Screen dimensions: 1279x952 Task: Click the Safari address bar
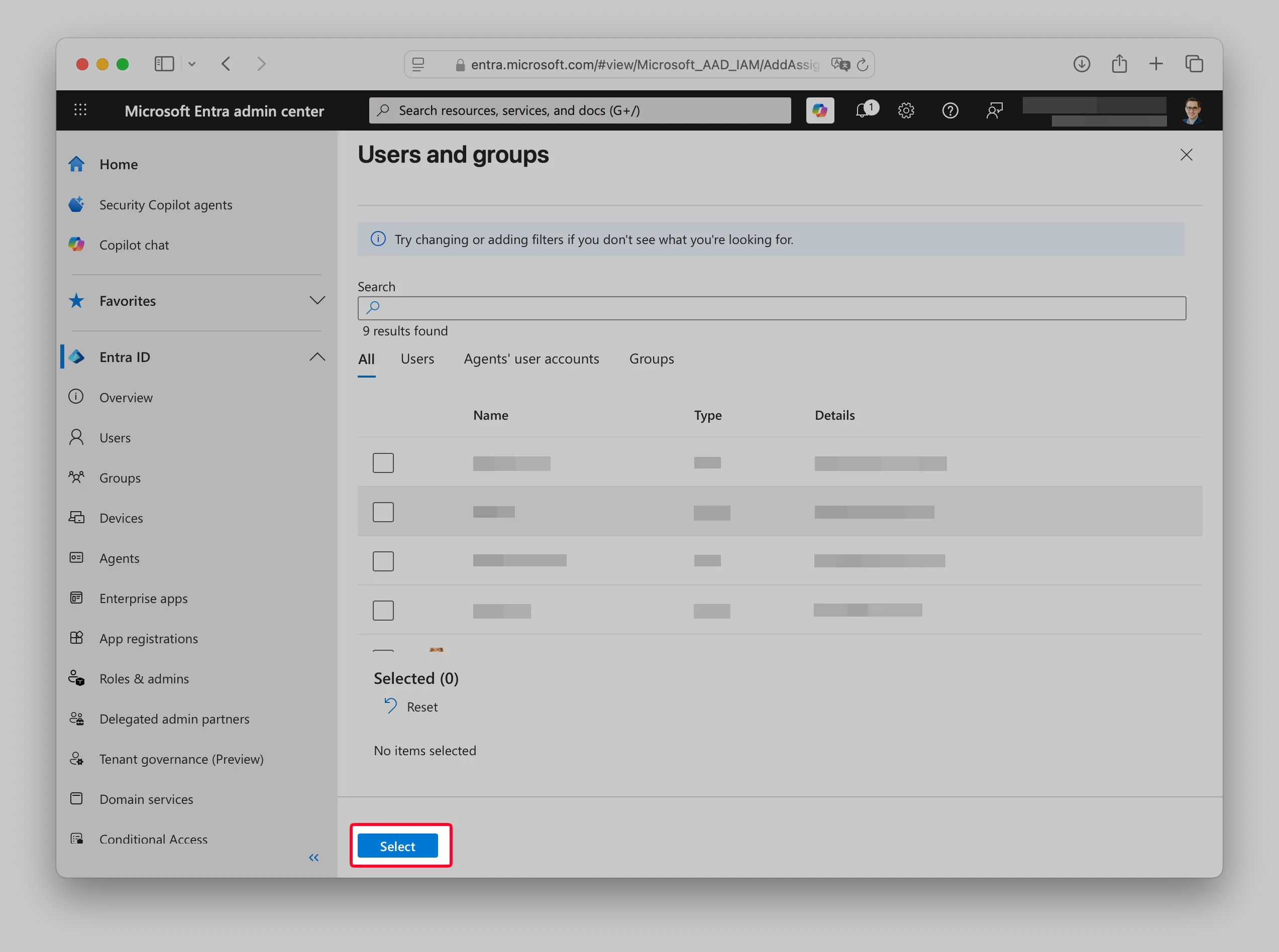coord(638,65)
